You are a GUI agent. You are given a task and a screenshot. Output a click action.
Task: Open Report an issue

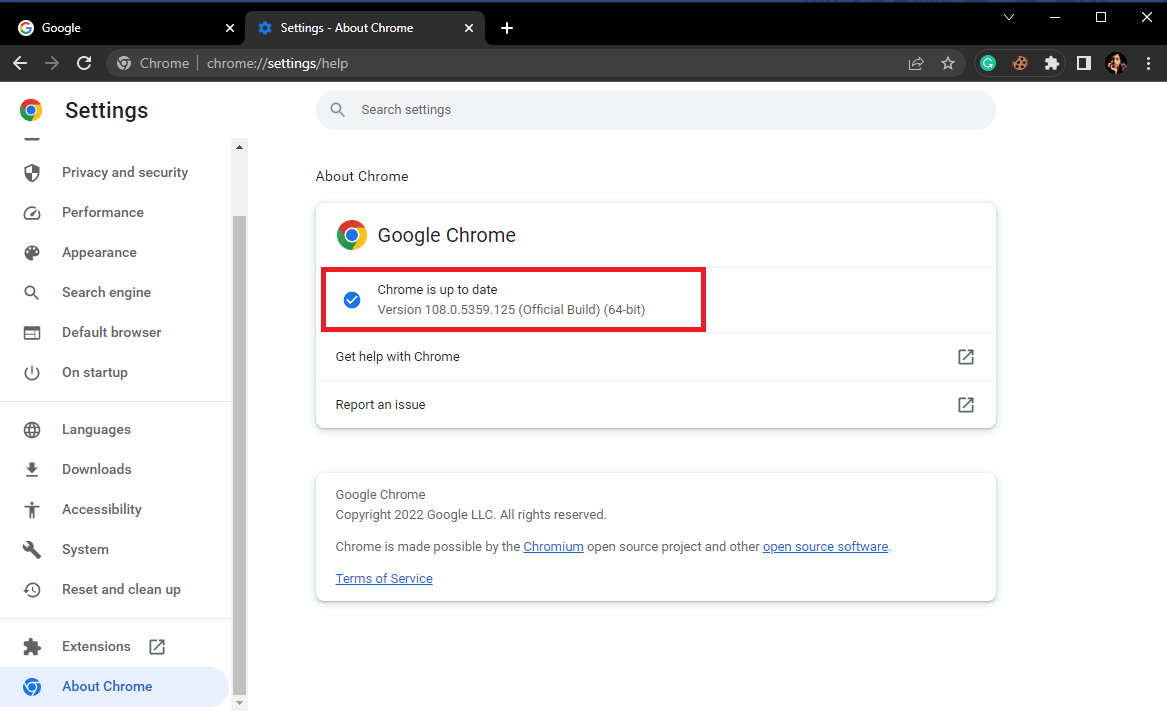[656, 404]
